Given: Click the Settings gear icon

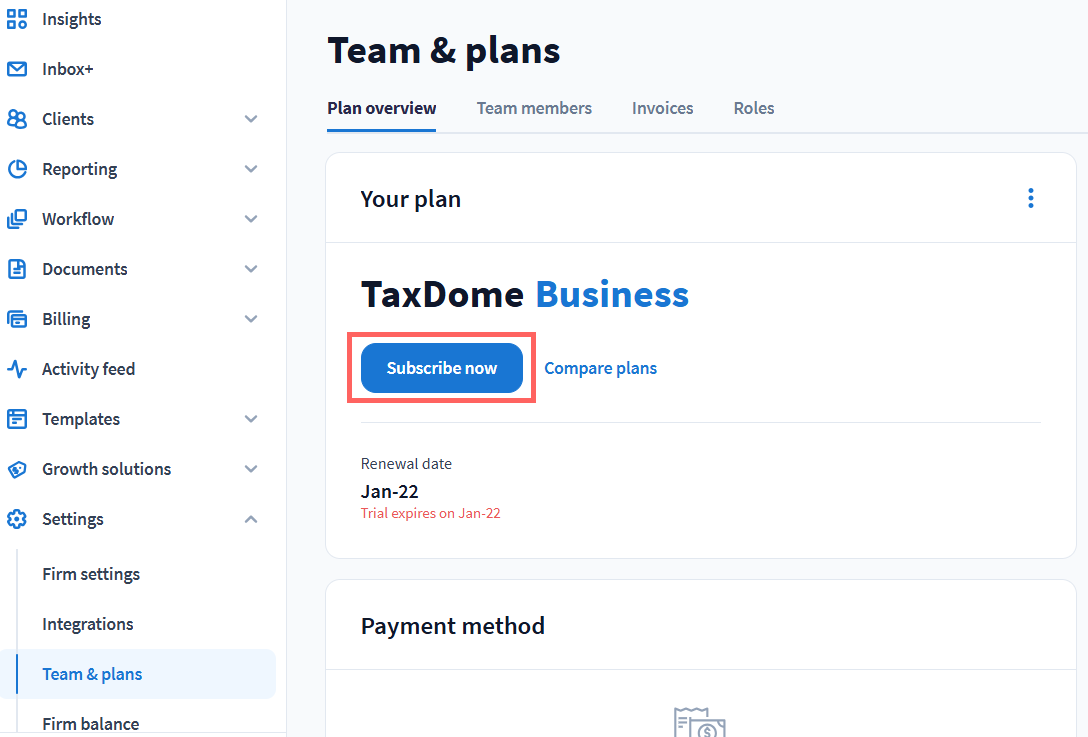Looking at the screenshot, I should tap(17, 519).
